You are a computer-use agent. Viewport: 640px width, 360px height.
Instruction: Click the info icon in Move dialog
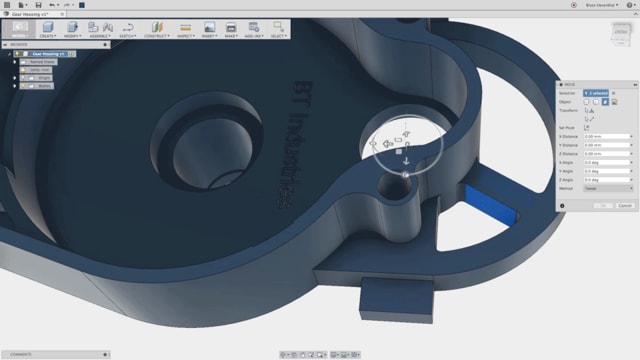(x=562, y=206)
